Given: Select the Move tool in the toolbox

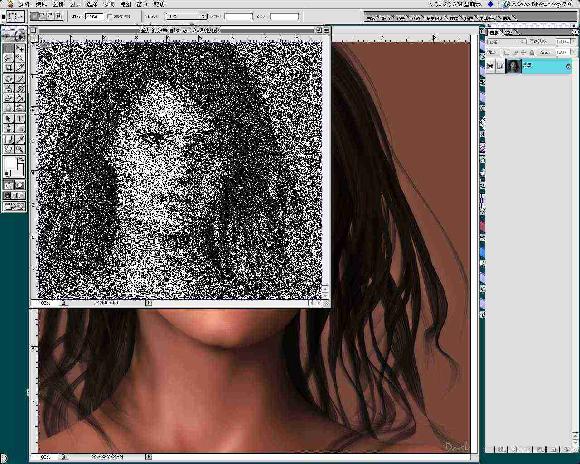Looking at the screenshot, I should tap(20, 48).
